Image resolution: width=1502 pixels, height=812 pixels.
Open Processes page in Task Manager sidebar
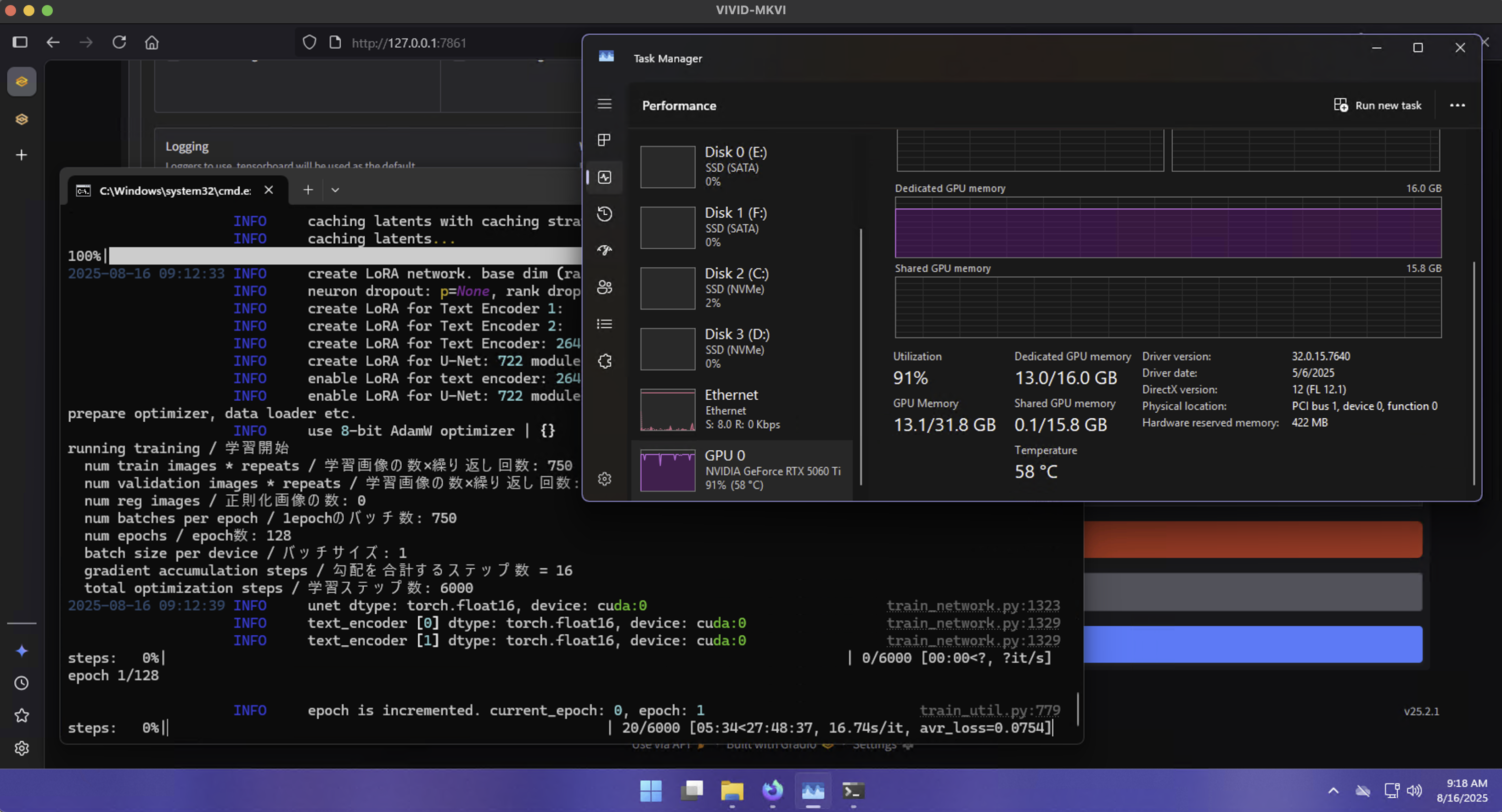tap(605, 140)
